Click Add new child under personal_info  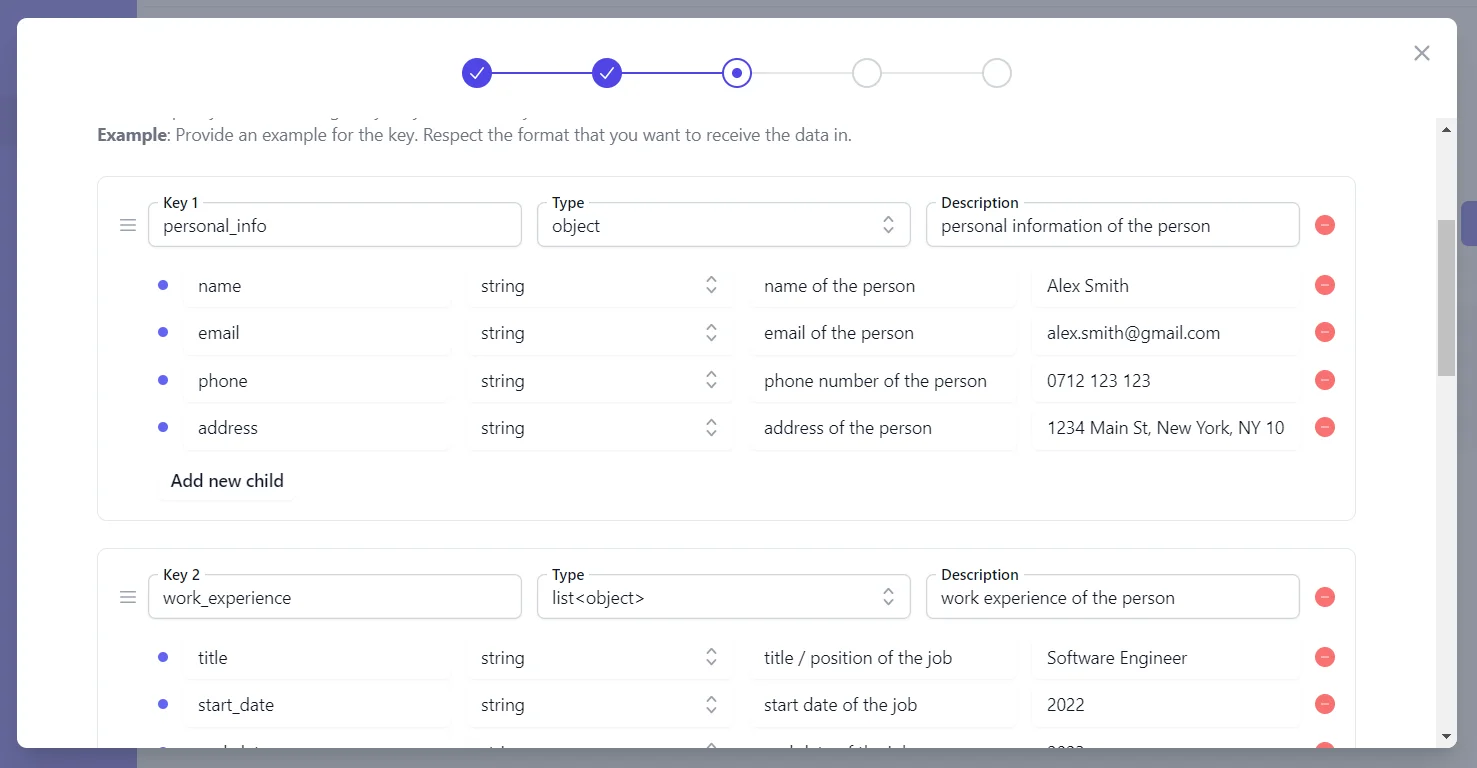click(x=227, y=481)
